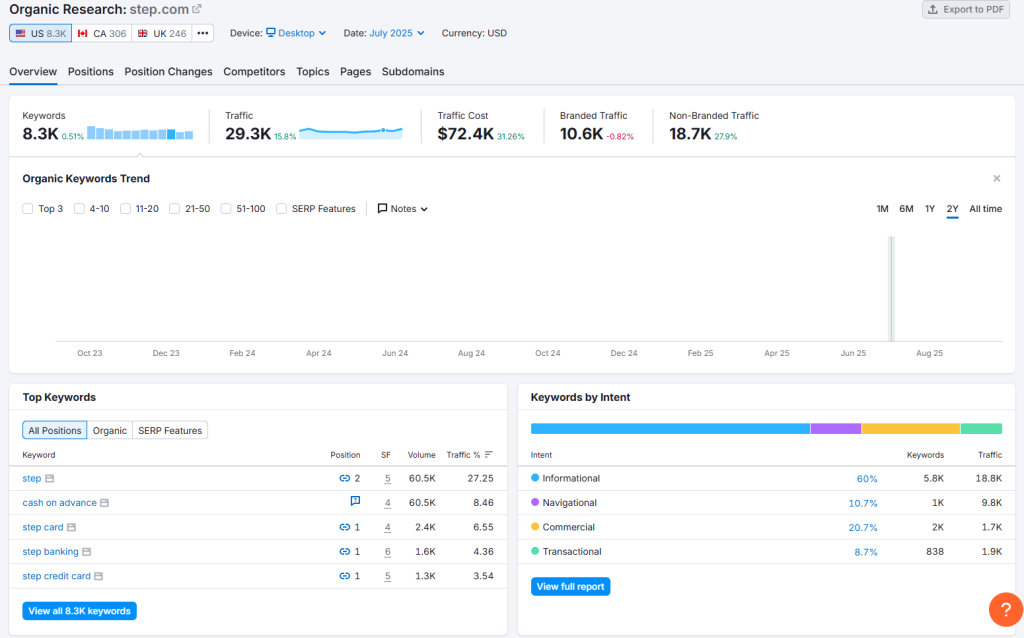This screenshot has width=1024, height=638.
Task: Click Export to PDF button
Action: (965, 10)
